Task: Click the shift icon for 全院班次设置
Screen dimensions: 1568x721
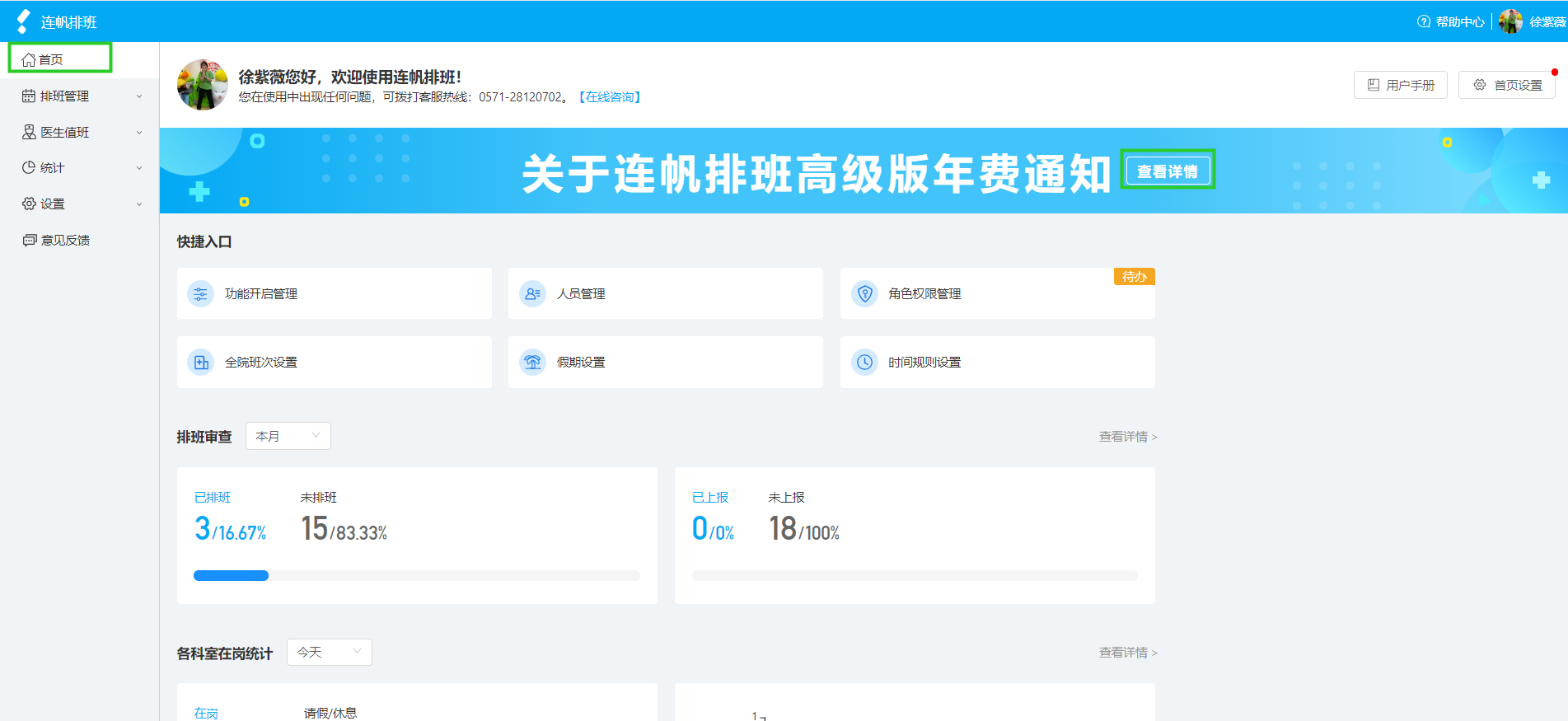Action: pyautogui.click(x=200, y=362)
